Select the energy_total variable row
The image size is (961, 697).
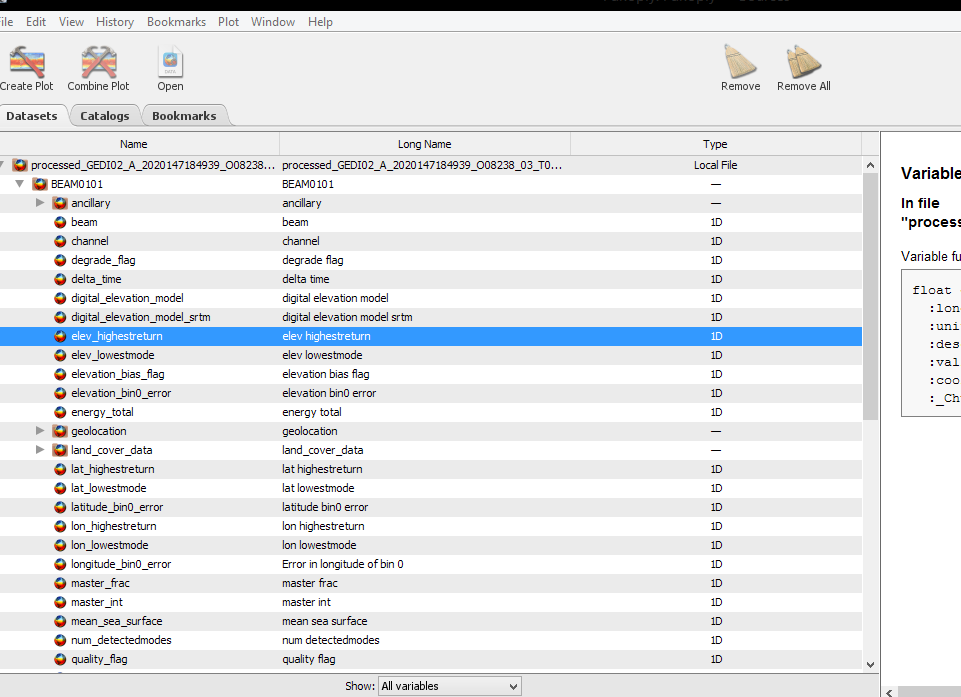point(102,412)
